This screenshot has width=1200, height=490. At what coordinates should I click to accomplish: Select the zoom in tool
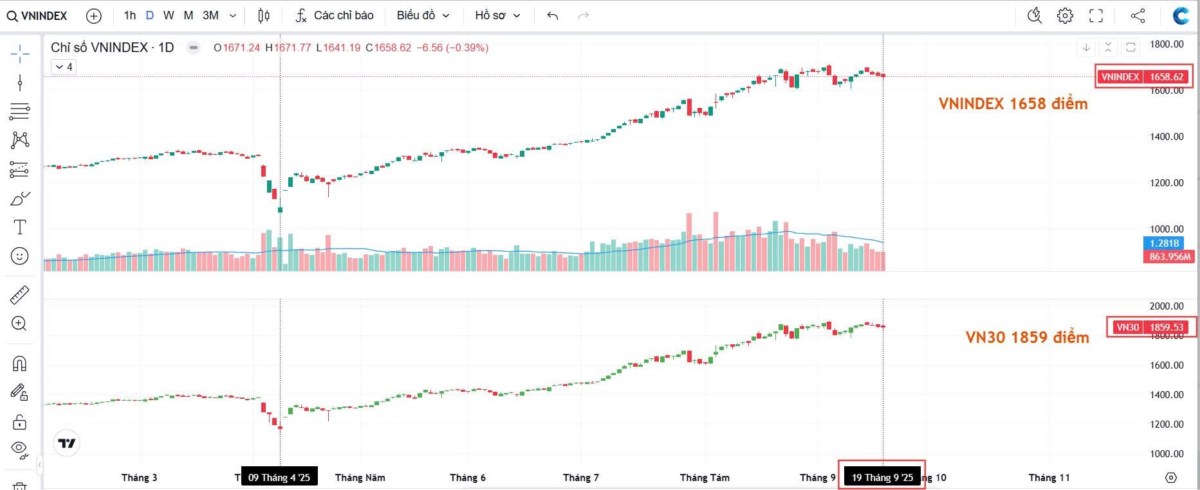point(19,323)
